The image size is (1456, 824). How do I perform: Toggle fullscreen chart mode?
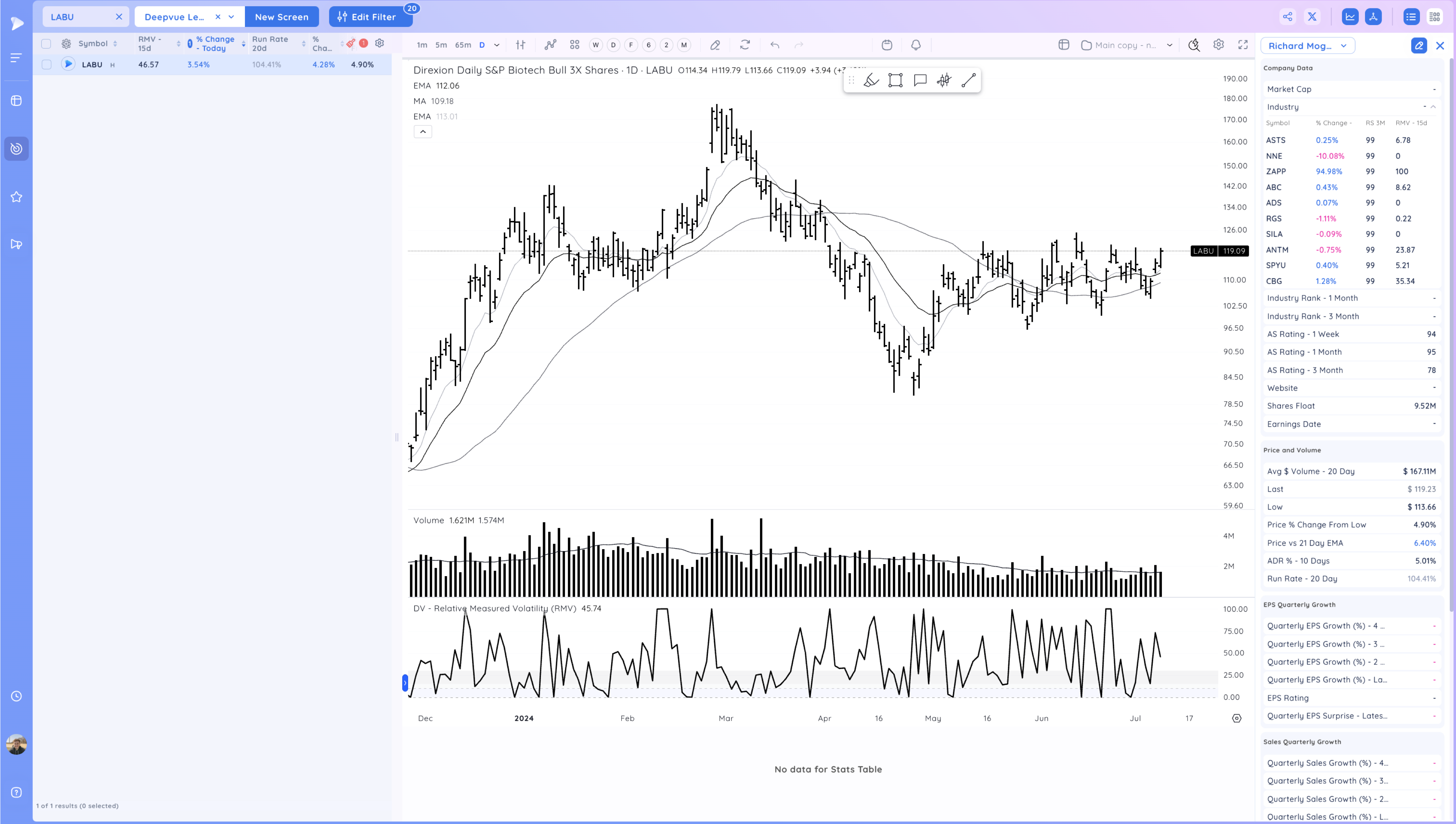tap(1243, 45)
